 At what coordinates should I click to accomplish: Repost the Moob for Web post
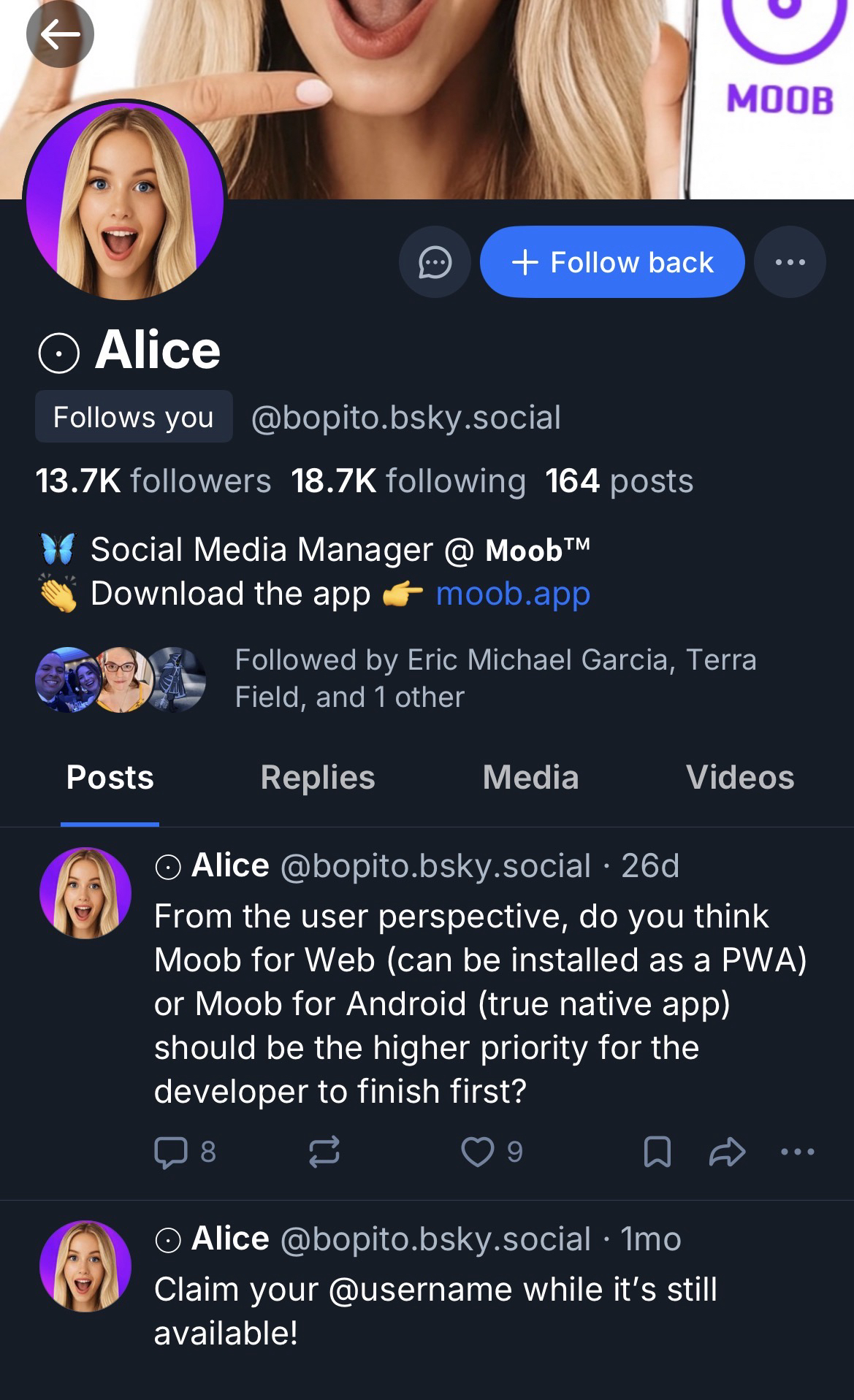(324, 1152)
